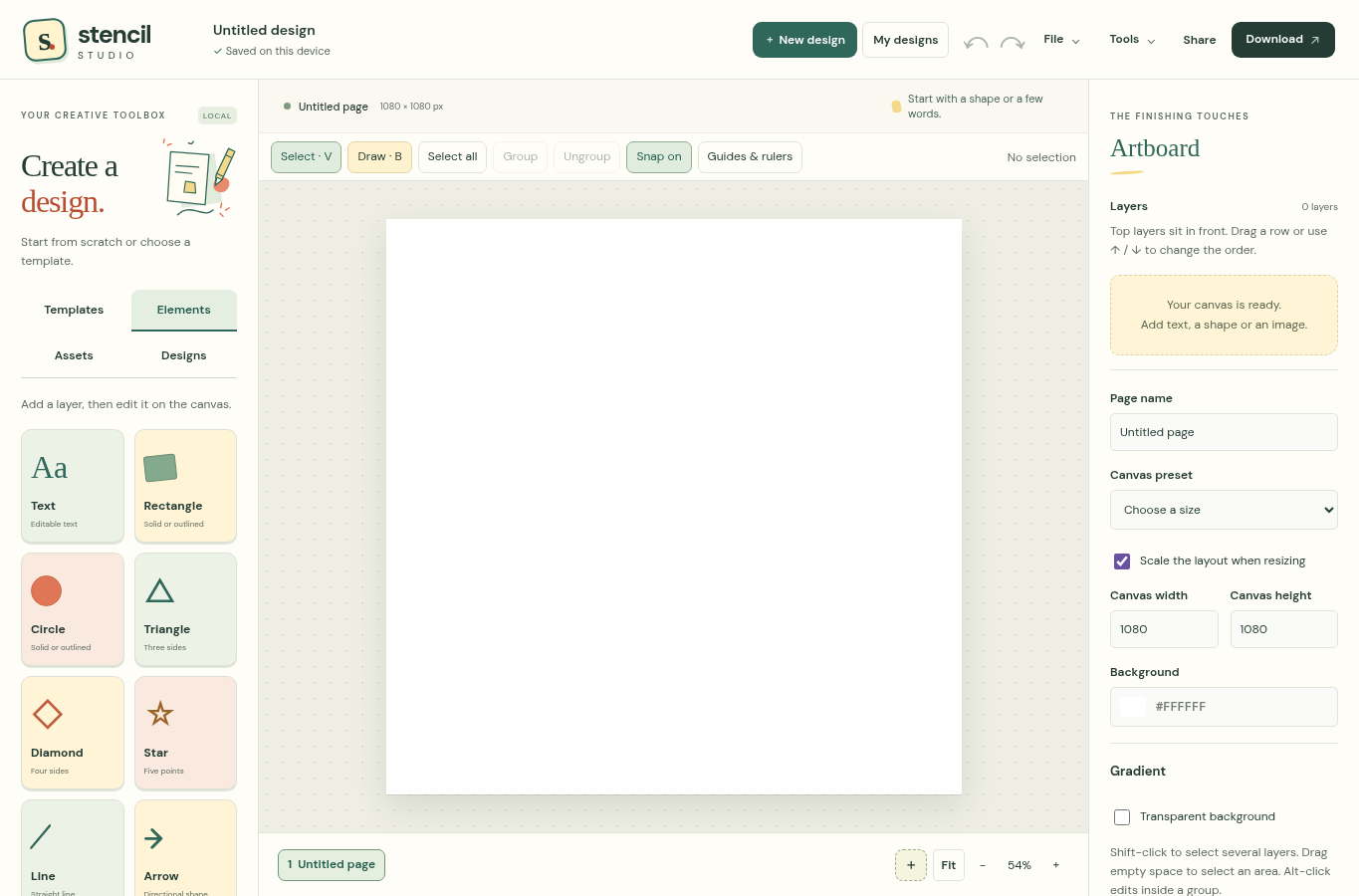1359x896 pixels.
Task: Enable Transparent background checkbox
Action: (1122, 816)
